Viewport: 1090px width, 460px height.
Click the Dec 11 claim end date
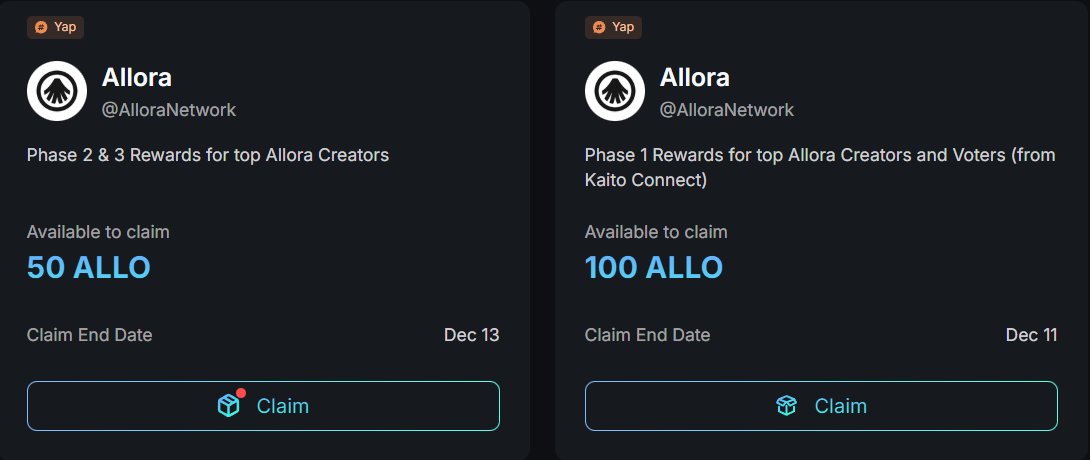tap(1031, 335)
